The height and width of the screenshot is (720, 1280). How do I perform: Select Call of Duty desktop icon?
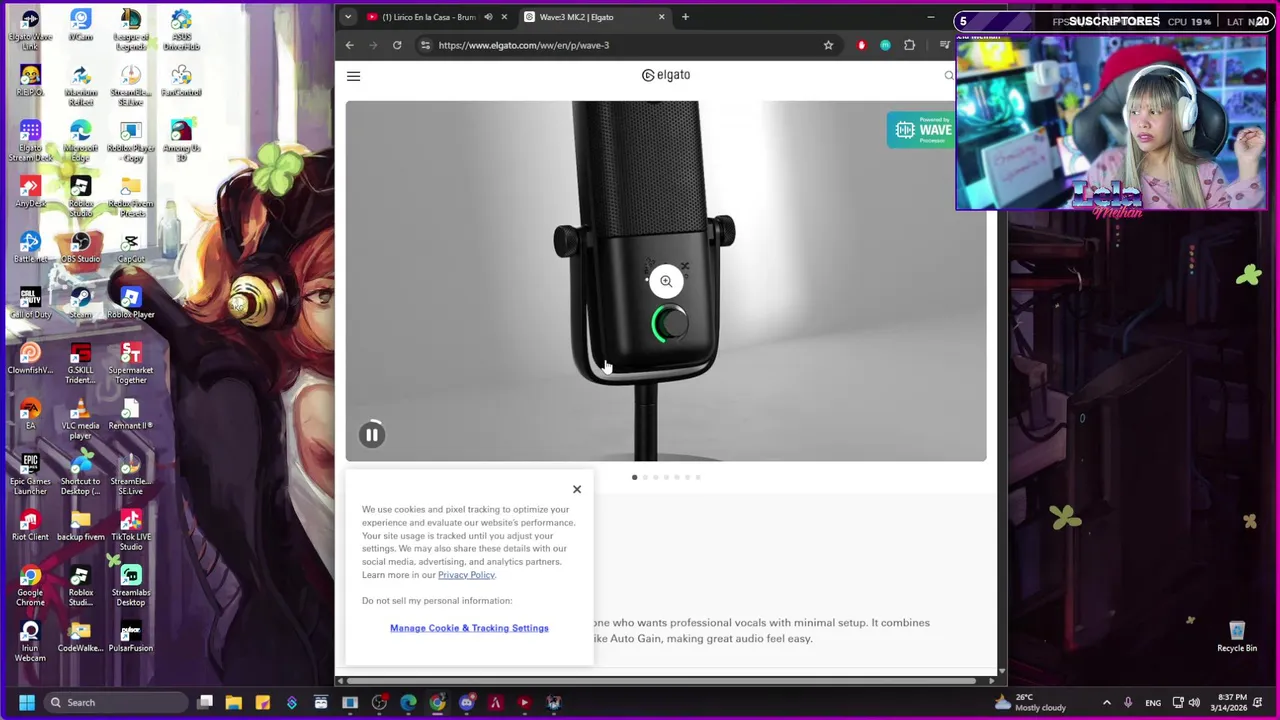30,303
